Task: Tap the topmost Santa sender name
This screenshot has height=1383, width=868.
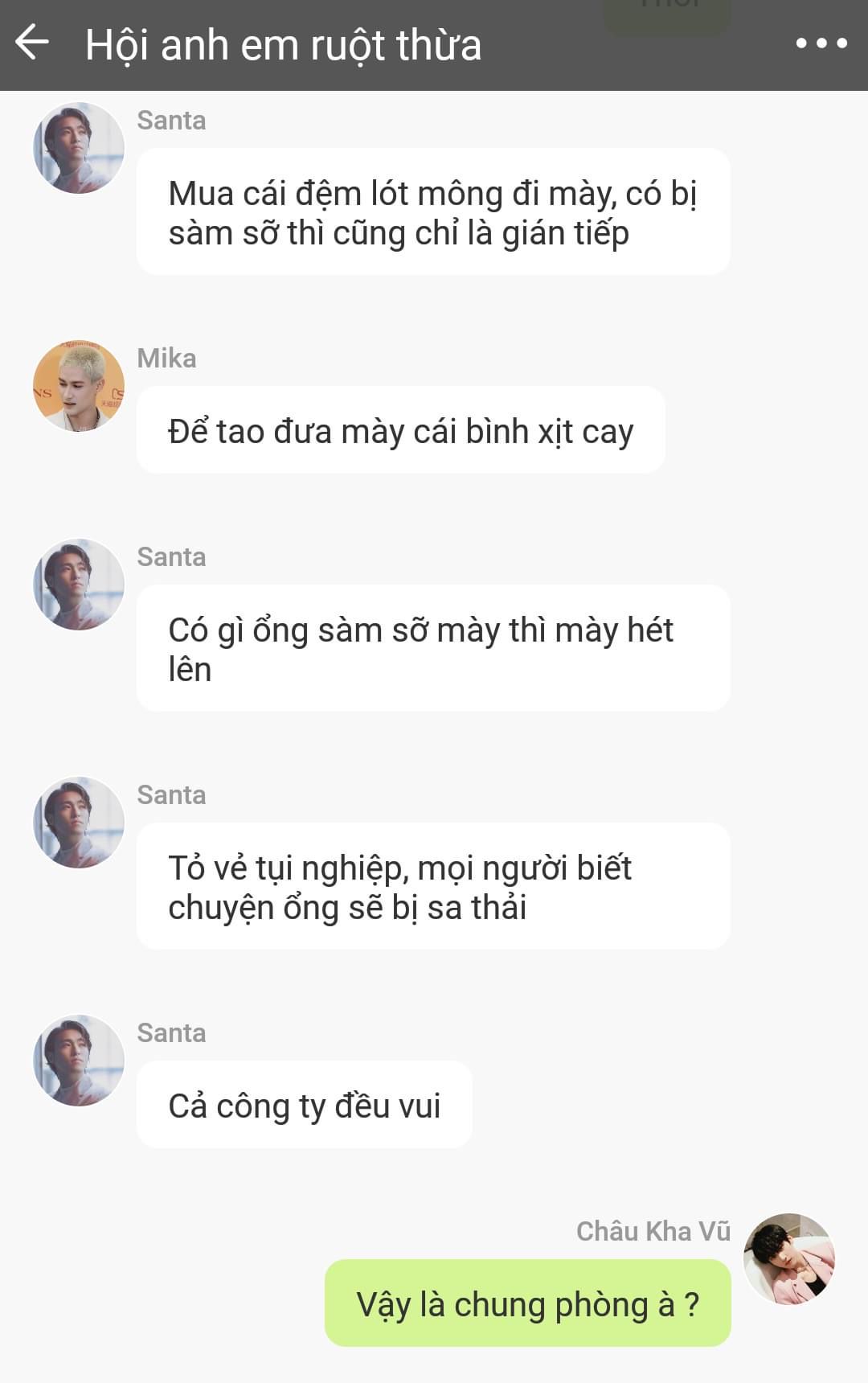Action: click(x=171, y=120)
